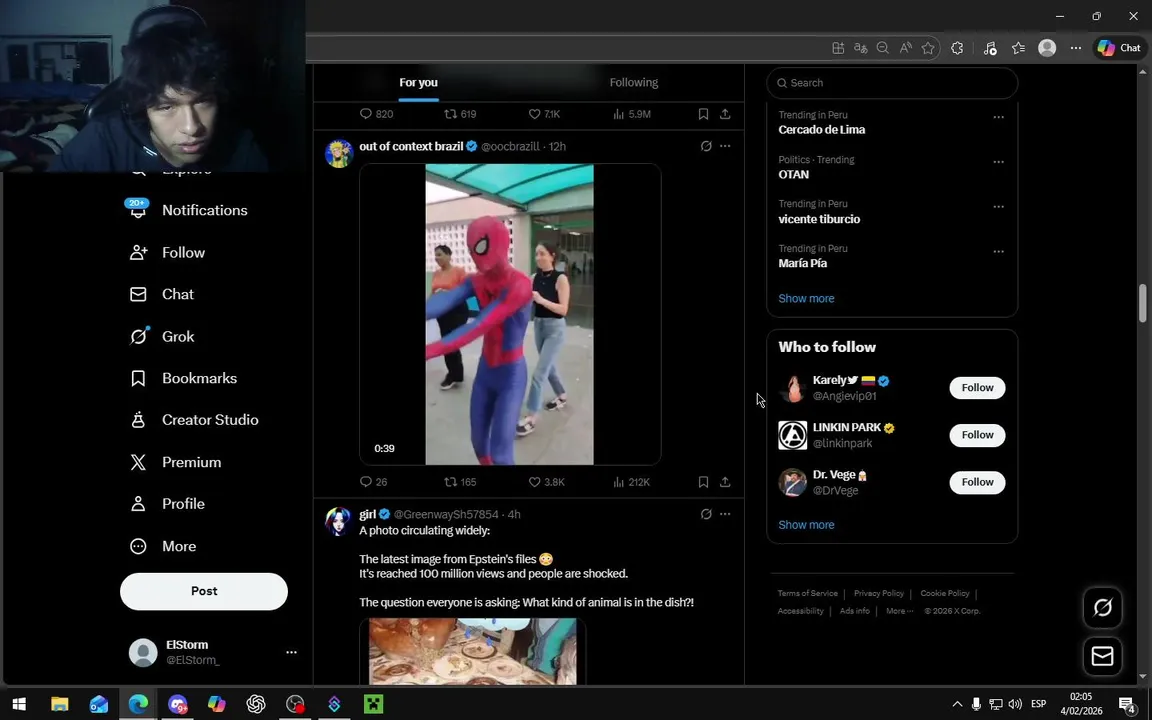Open Privacy Policy link
This screenshot has width=1152, height=720.
tap(879, 594)
